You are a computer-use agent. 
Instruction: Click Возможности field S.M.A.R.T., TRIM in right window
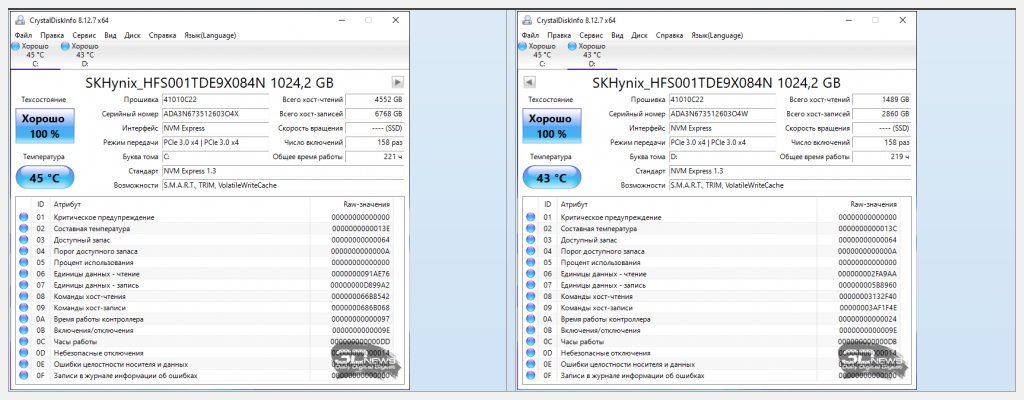coord(790,186)
